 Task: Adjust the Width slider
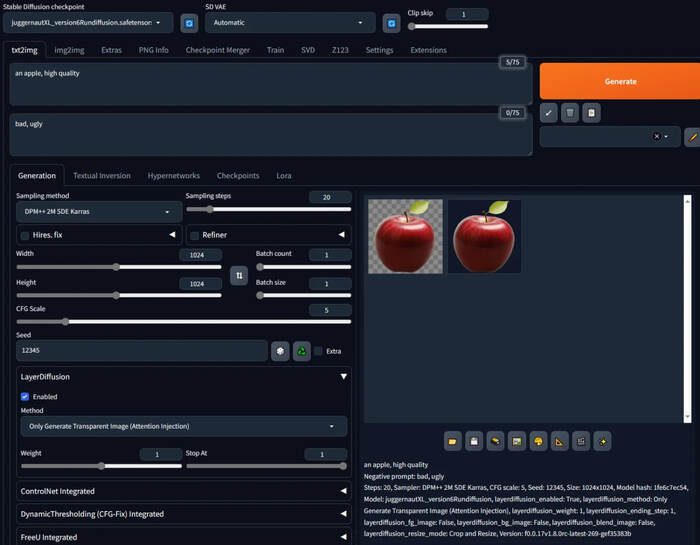pyautogui.click(x=119, y=267)
